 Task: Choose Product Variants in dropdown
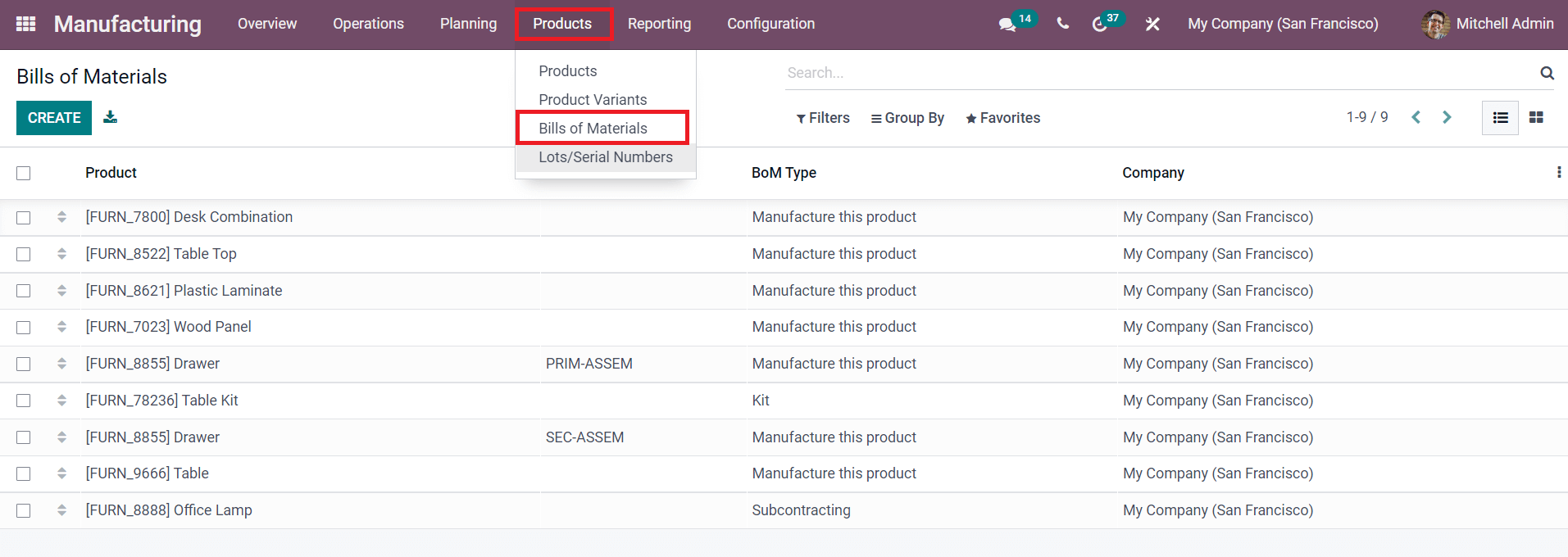click(593, 100)
